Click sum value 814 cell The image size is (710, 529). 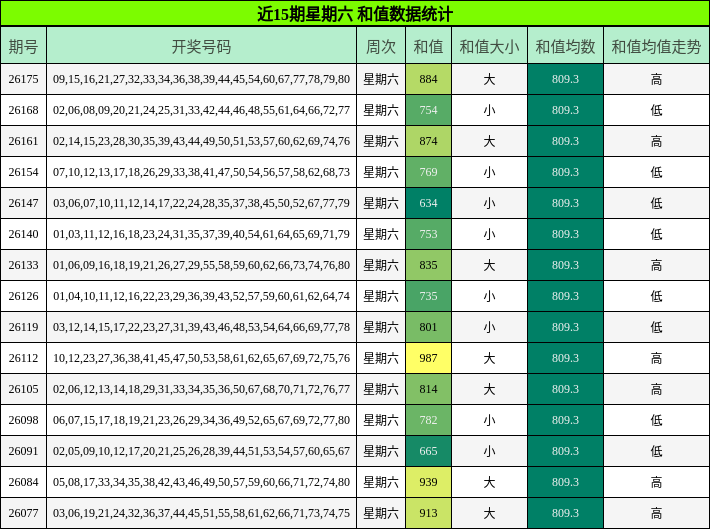[428, 389]
